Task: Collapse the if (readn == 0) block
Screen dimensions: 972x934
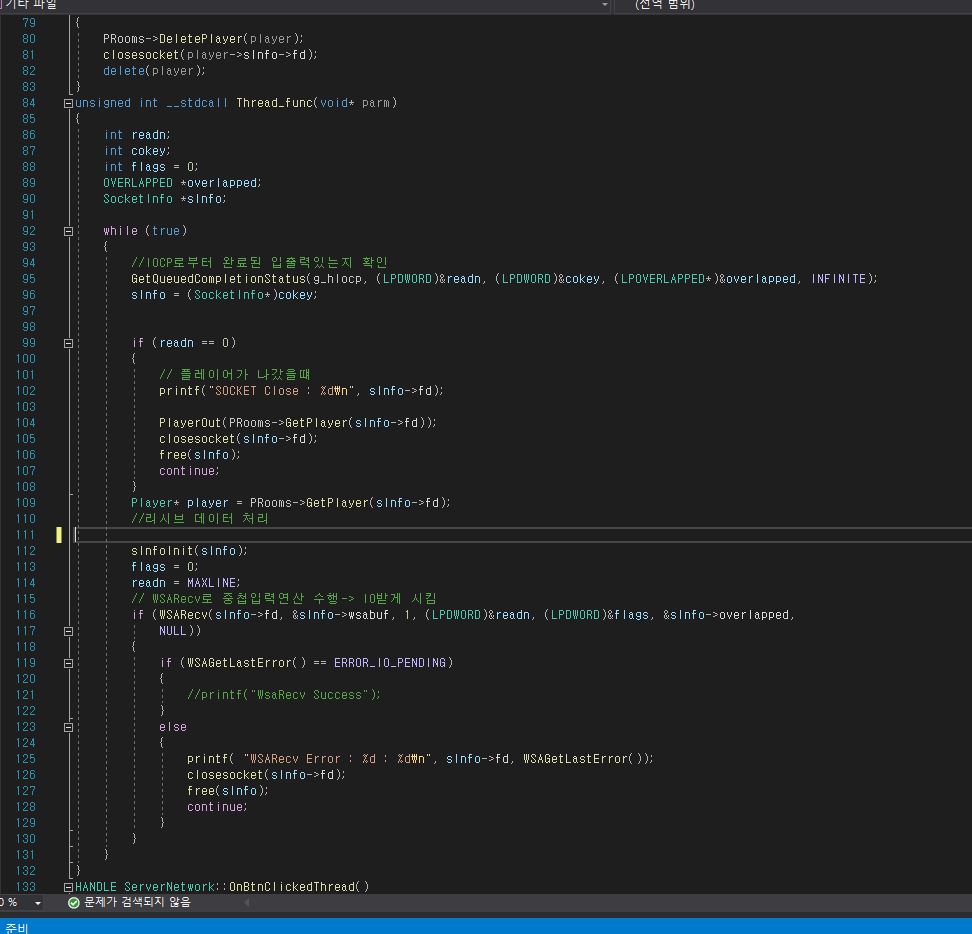Action: point(68,343)
